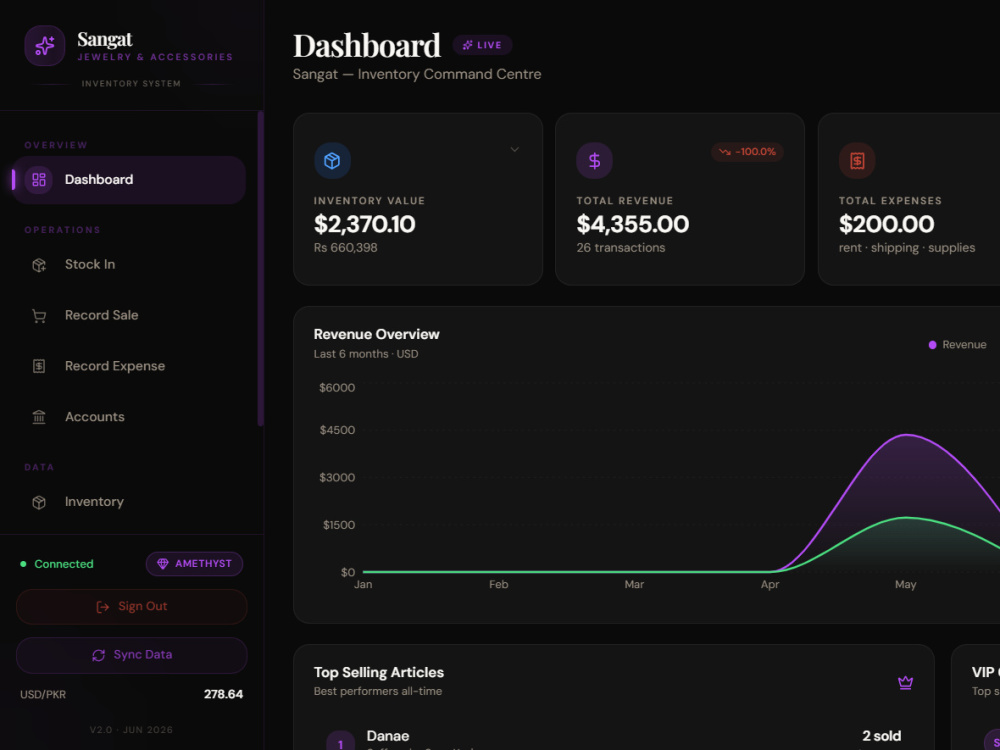Click the Jan label on chart axis
Screen dimensions: 1000x750
[x=363, y=585]
